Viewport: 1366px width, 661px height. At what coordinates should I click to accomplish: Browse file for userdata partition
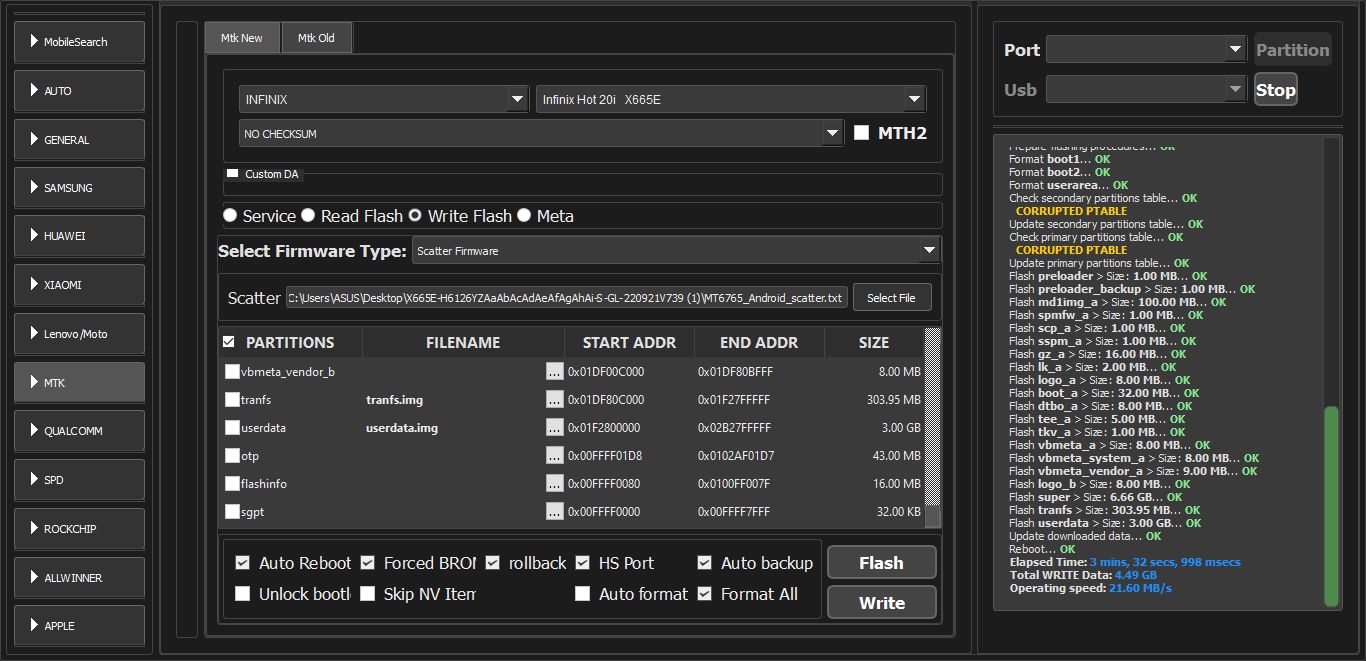click(554, 427)
